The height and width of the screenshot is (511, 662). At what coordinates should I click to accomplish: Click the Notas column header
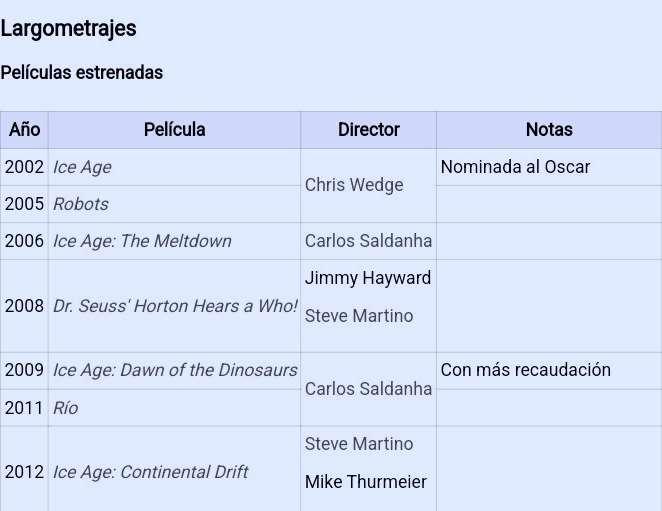point(549,130)
